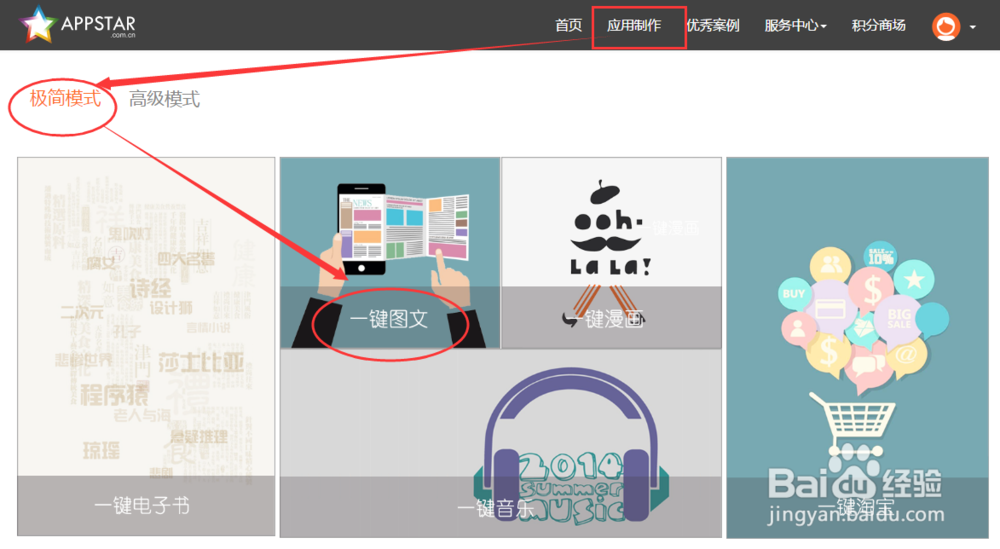Screen dimensions: 1000x549
Task: Open the 积分商场 navigation item
Action: click(x=878, y=26)
